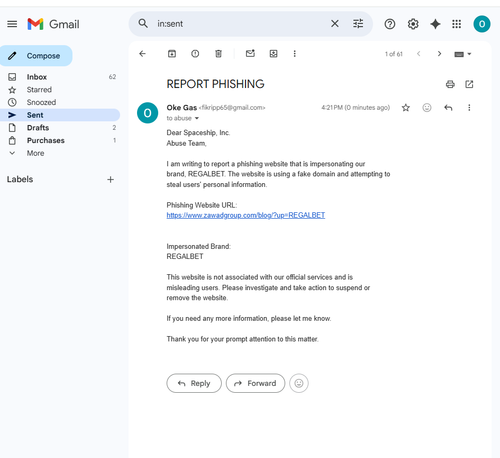
Task: Print the entire conversation
Action: (450, 84)
